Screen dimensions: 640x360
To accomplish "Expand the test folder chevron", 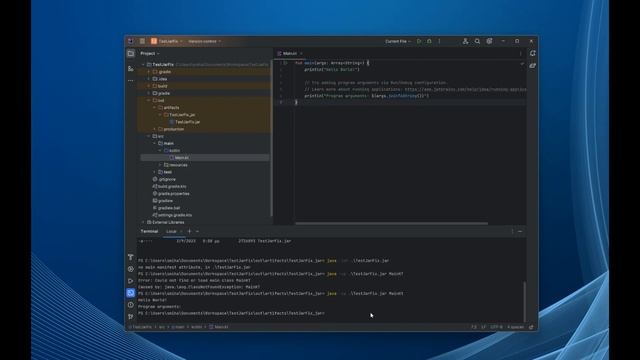I will pyautogui.click(x=155, y=172).
